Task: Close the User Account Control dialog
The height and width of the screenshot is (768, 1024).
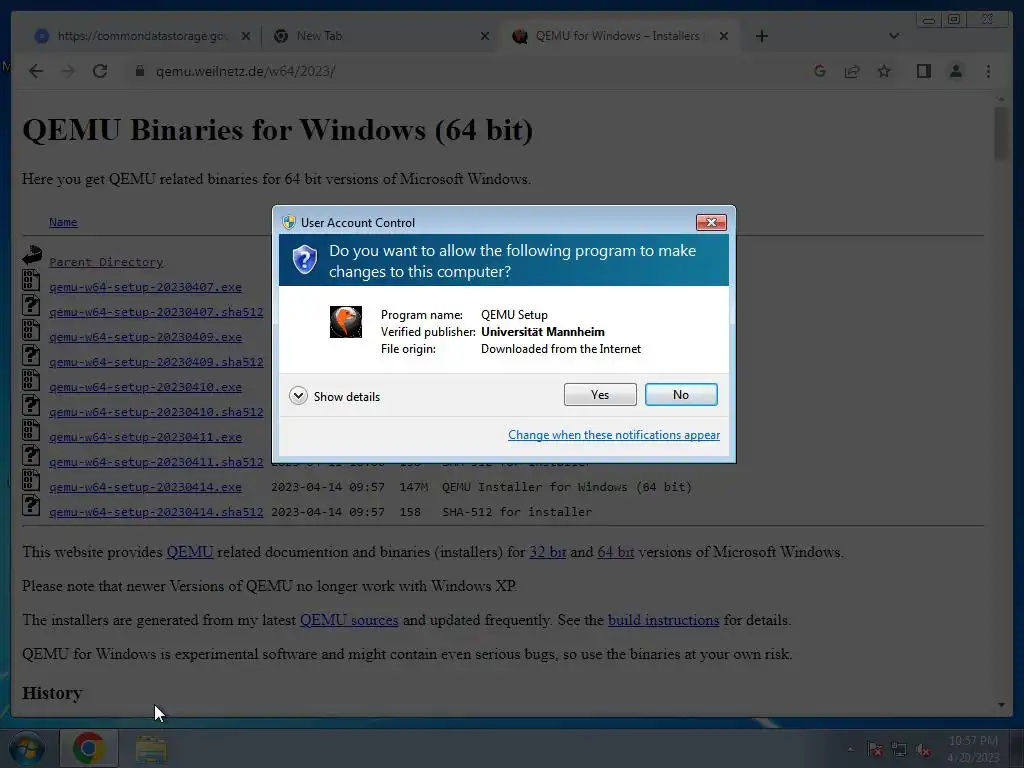Action: pos(711,223)
